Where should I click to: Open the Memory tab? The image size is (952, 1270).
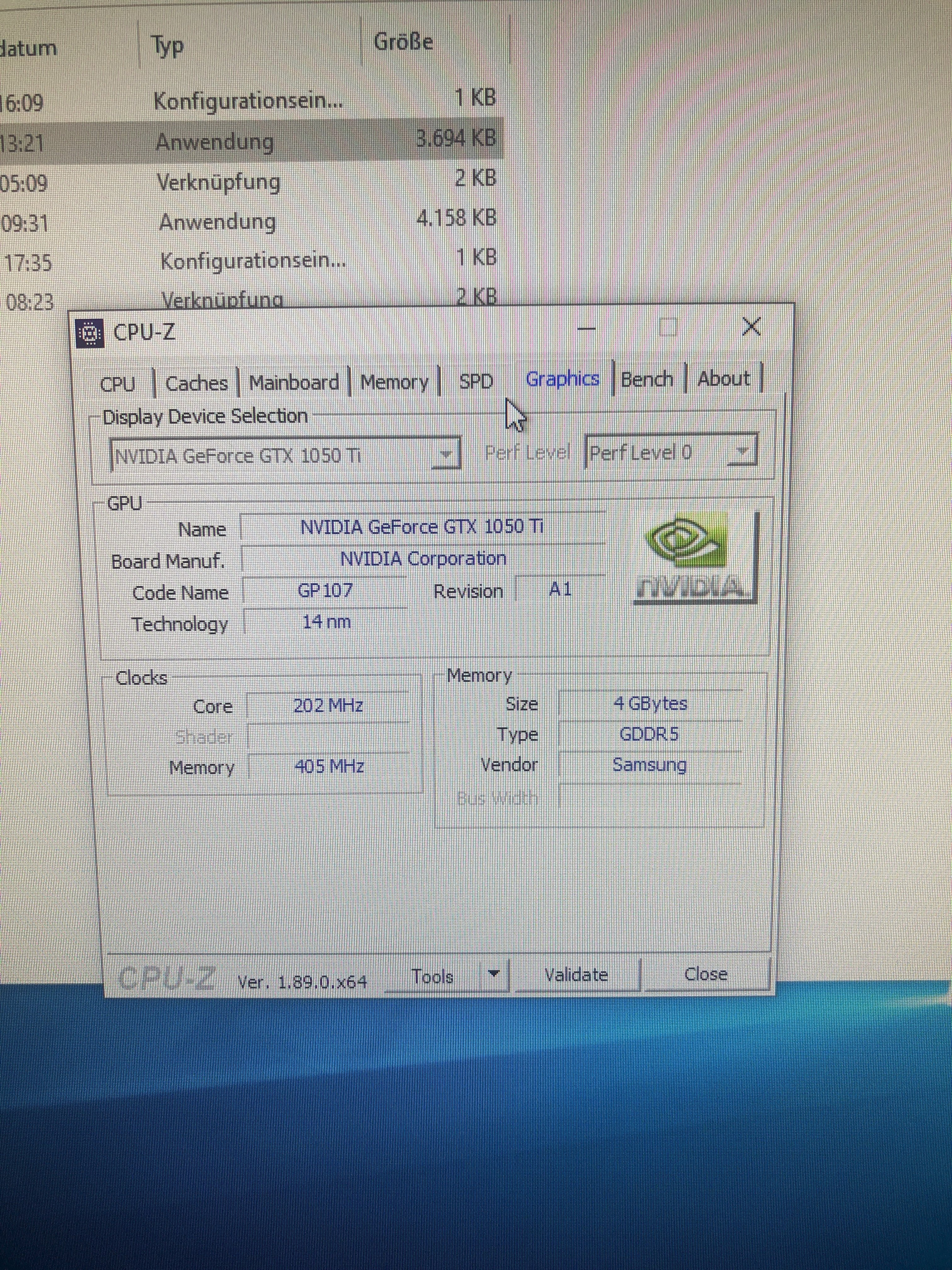(x=394, y=382)
